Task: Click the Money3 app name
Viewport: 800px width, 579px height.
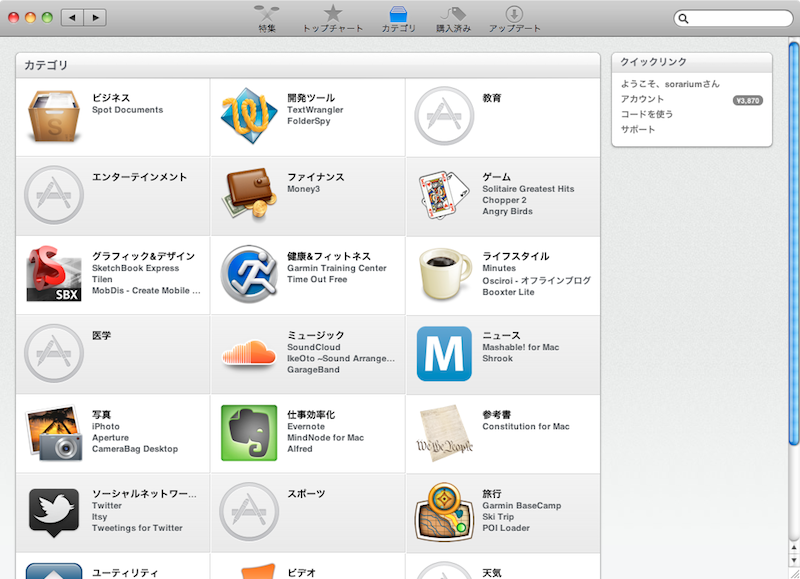Action: pyautogui.click(x=304, y=189)
